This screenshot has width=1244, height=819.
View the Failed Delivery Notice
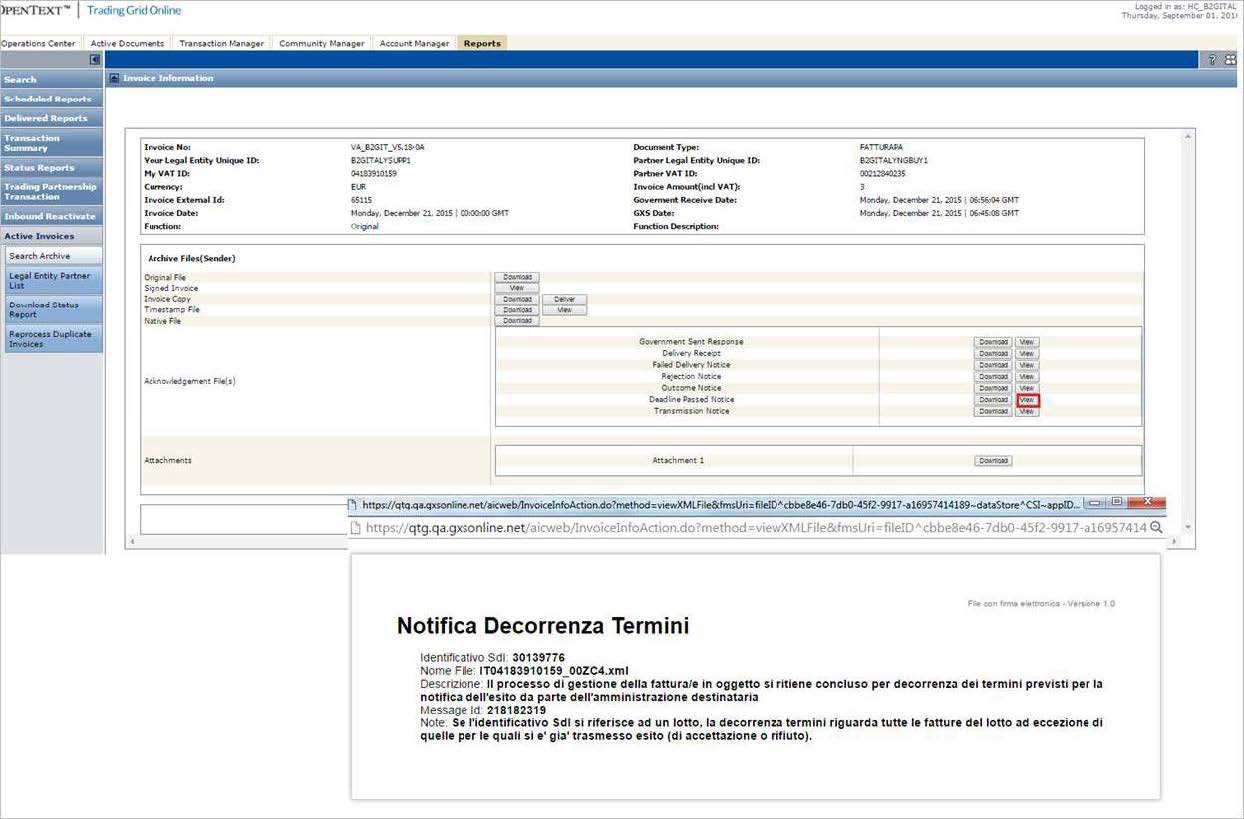tap(1027, 365)
